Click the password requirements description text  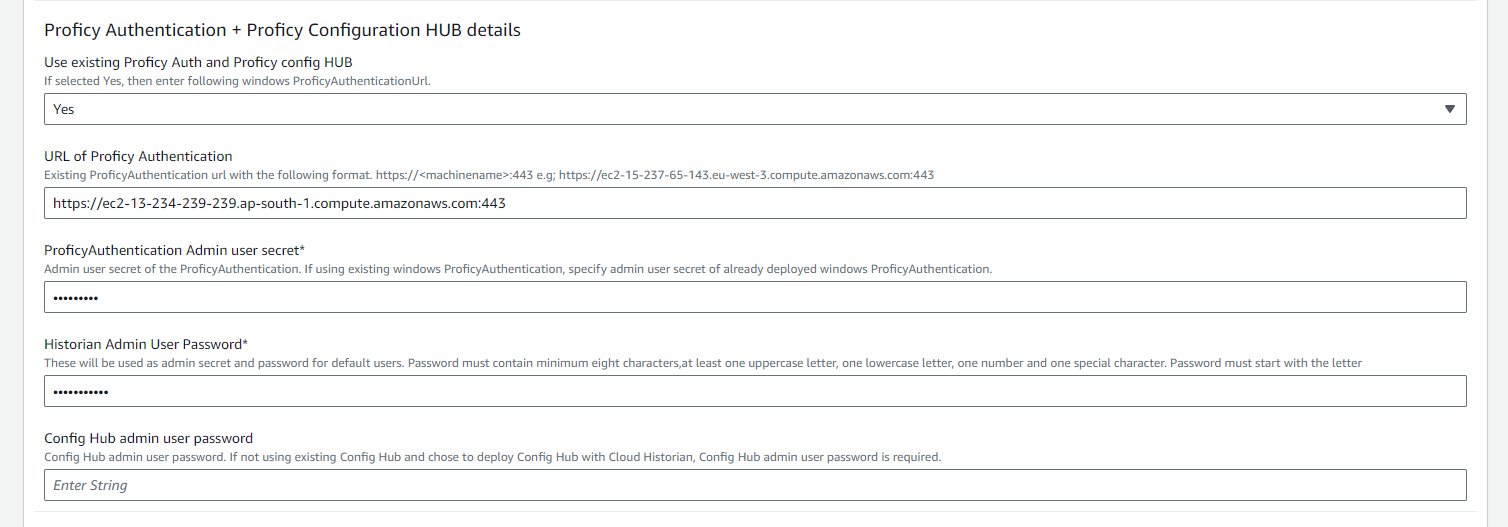click(x=703, y=363)
